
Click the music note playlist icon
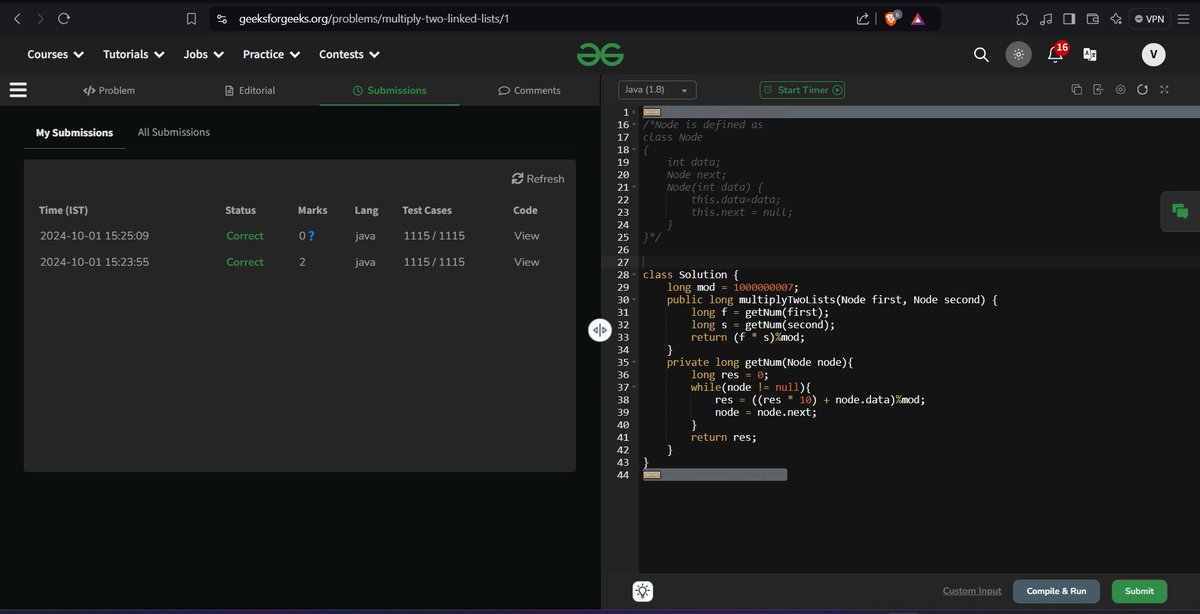tap(1046, 19)
